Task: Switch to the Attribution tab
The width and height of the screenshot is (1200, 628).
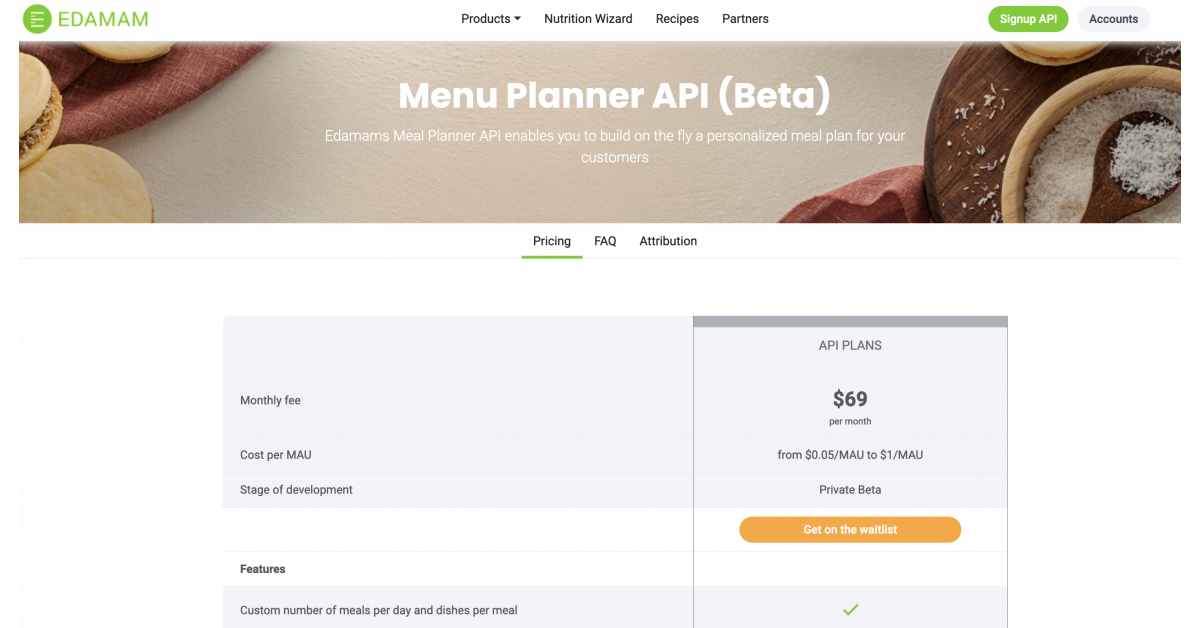Action: pyautogui.click(x=668, y=241)
